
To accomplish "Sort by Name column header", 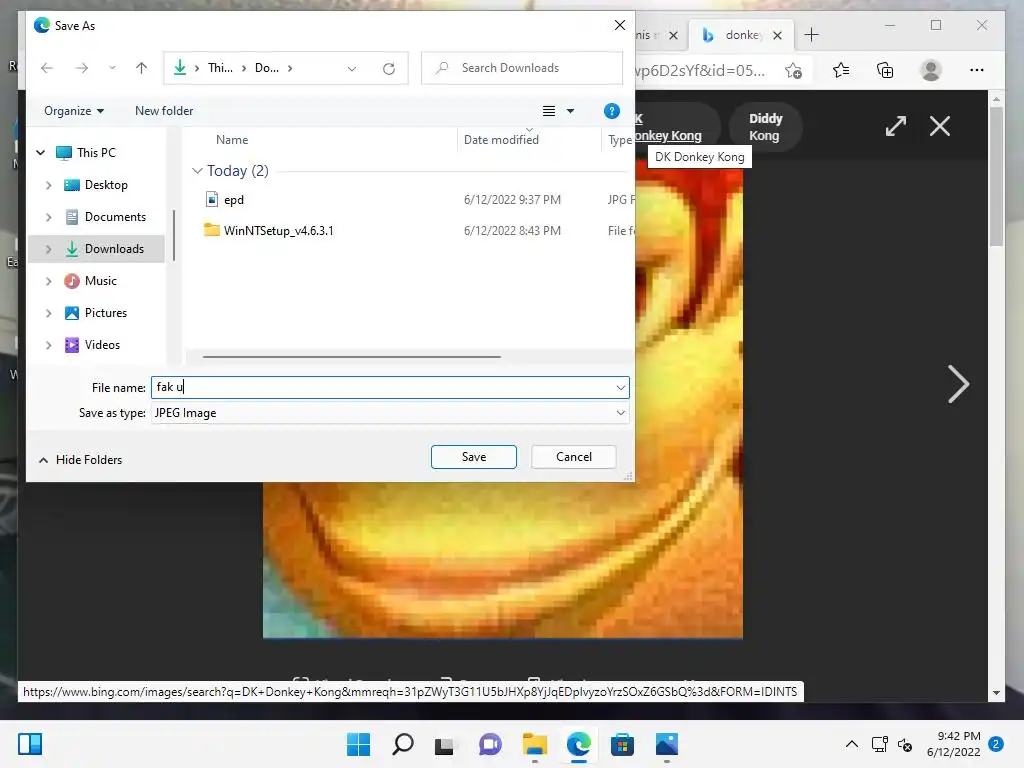I will (x=232, y=140).
